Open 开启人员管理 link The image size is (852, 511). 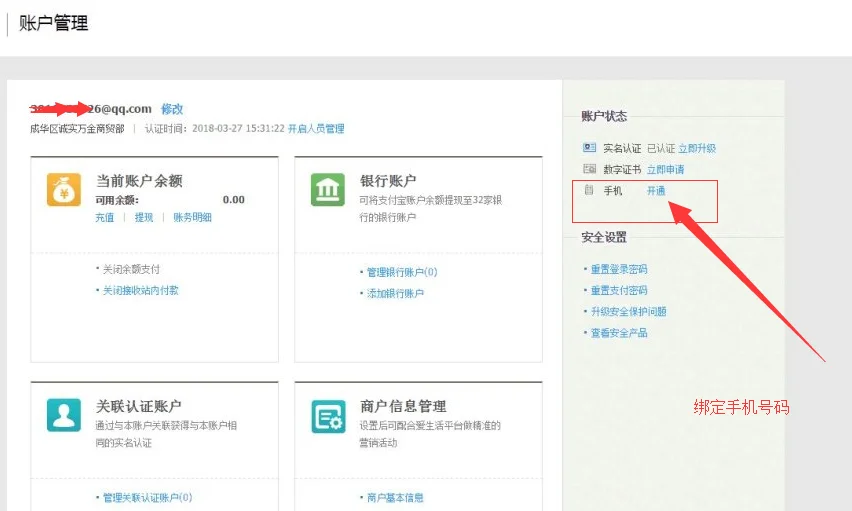(x=316, y=129)
